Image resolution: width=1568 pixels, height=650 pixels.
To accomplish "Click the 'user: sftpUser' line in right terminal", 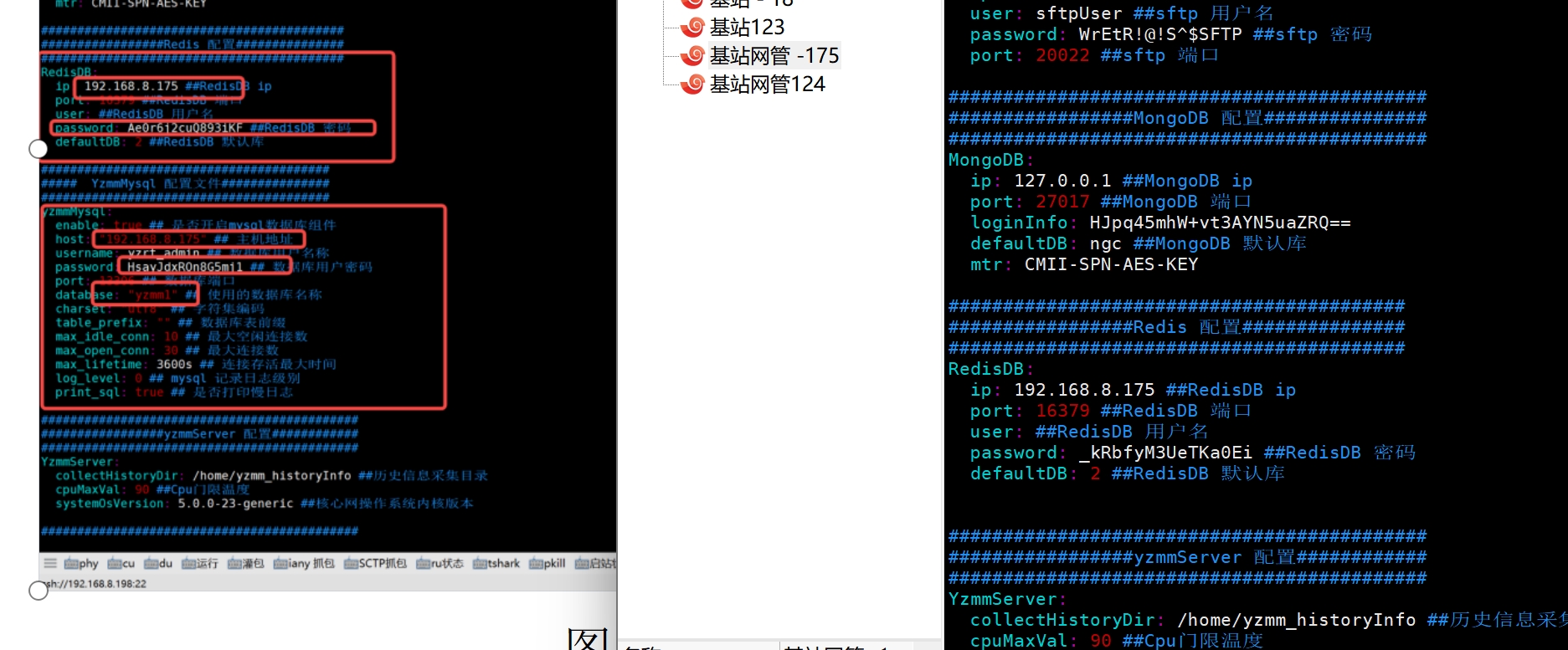I will pyautogui.click(x=1122, y=13).
